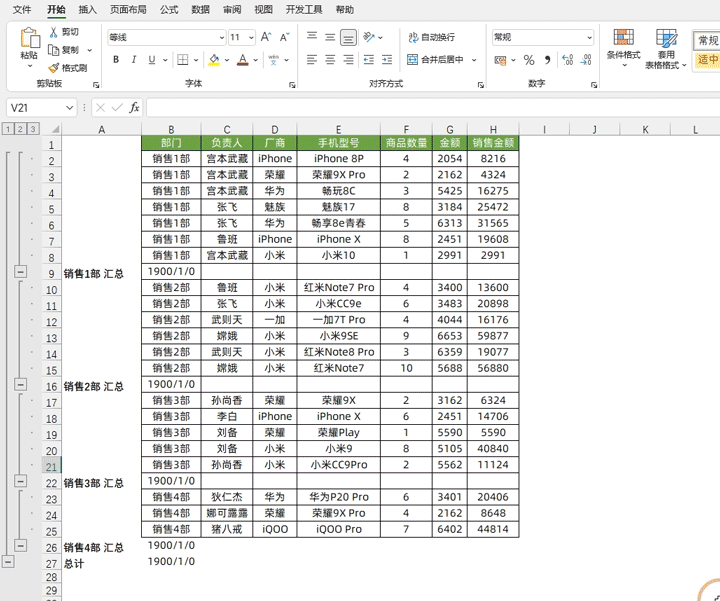This screenshot has width=720, height=601.
Task: Apply italic formatting
Action: 134,60
